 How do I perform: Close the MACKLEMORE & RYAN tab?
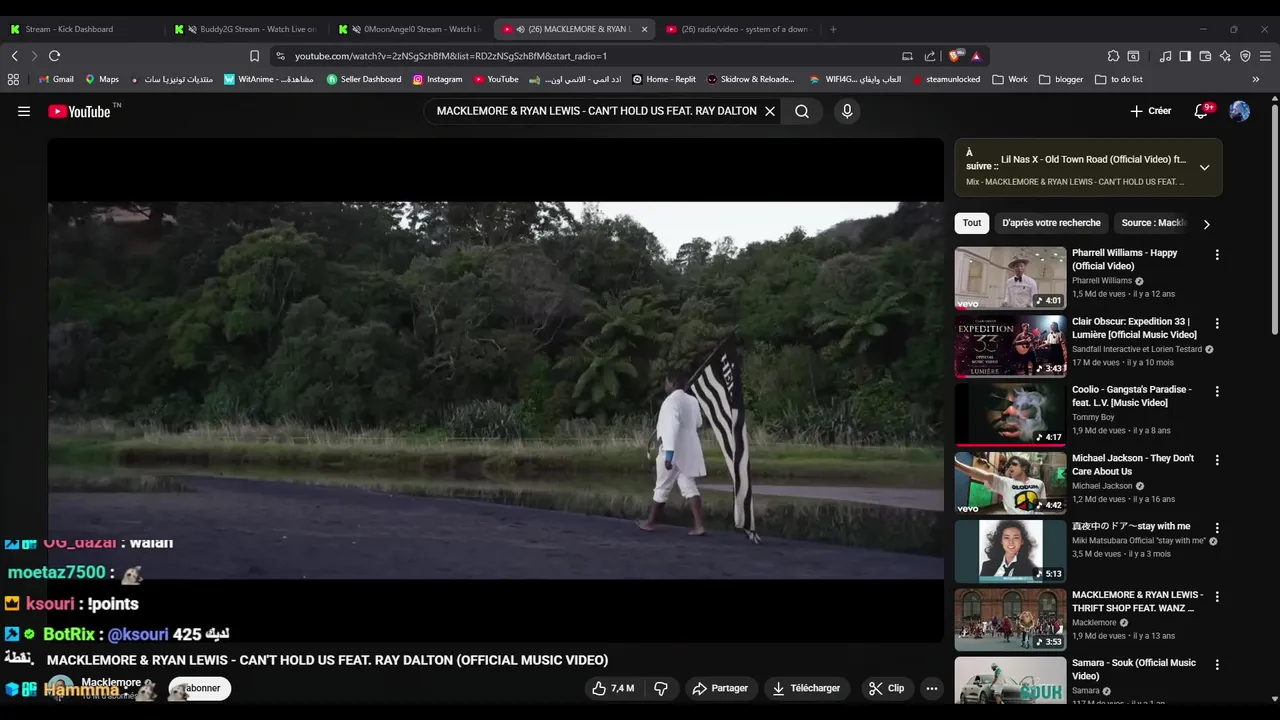[644, 29]
